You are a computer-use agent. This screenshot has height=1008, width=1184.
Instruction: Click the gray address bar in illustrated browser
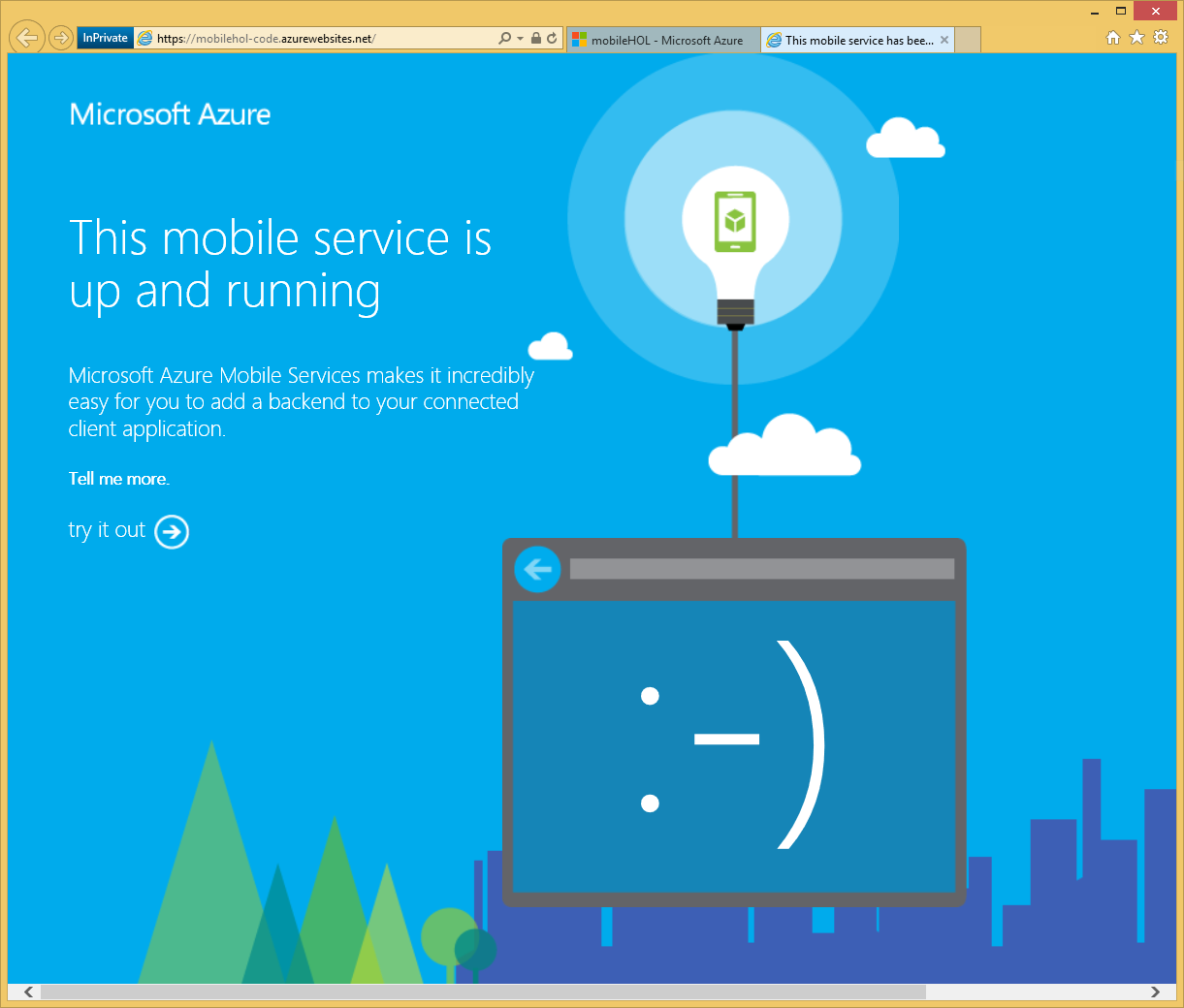pyautogui.click(x=762, y=569)
